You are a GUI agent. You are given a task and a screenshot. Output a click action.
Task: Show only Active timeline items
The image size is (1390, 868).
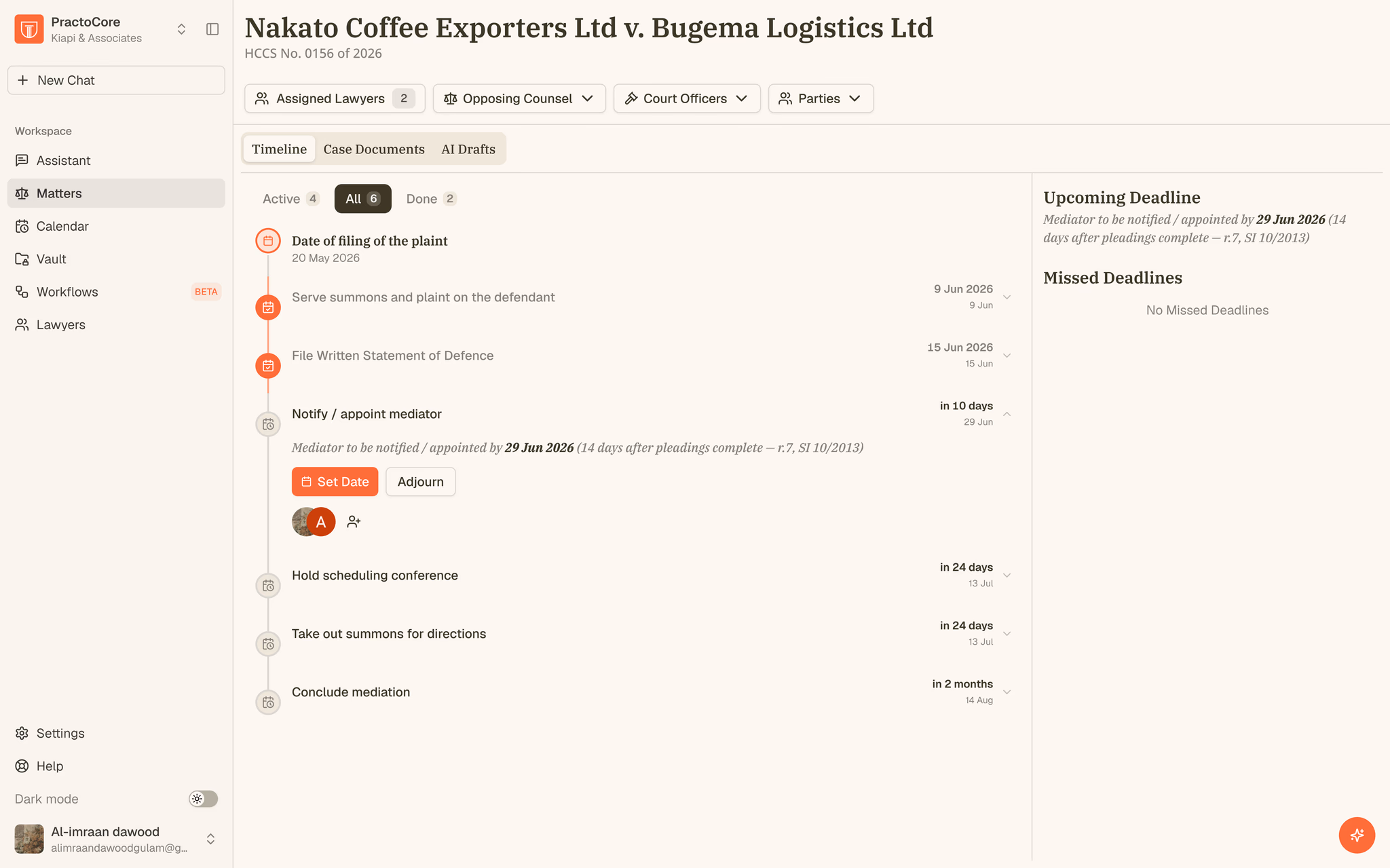[x=290, y=199]
